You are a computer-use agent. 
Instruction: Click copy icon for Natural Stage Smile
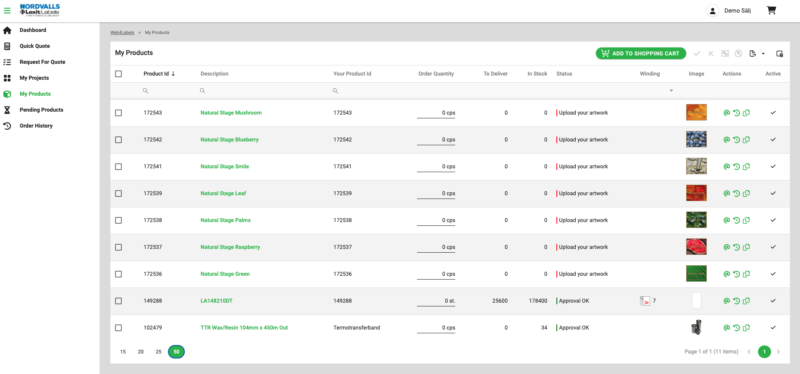746,166
